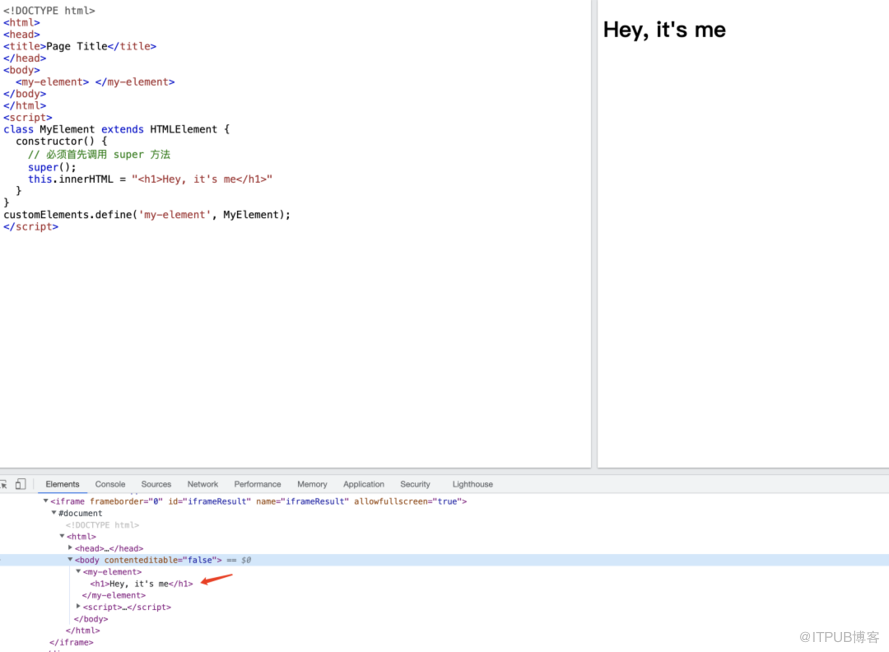Image resolution: width=889 pixels, height=652 pixels.
Task: Open the Security tab
Action: coord(415,484)
